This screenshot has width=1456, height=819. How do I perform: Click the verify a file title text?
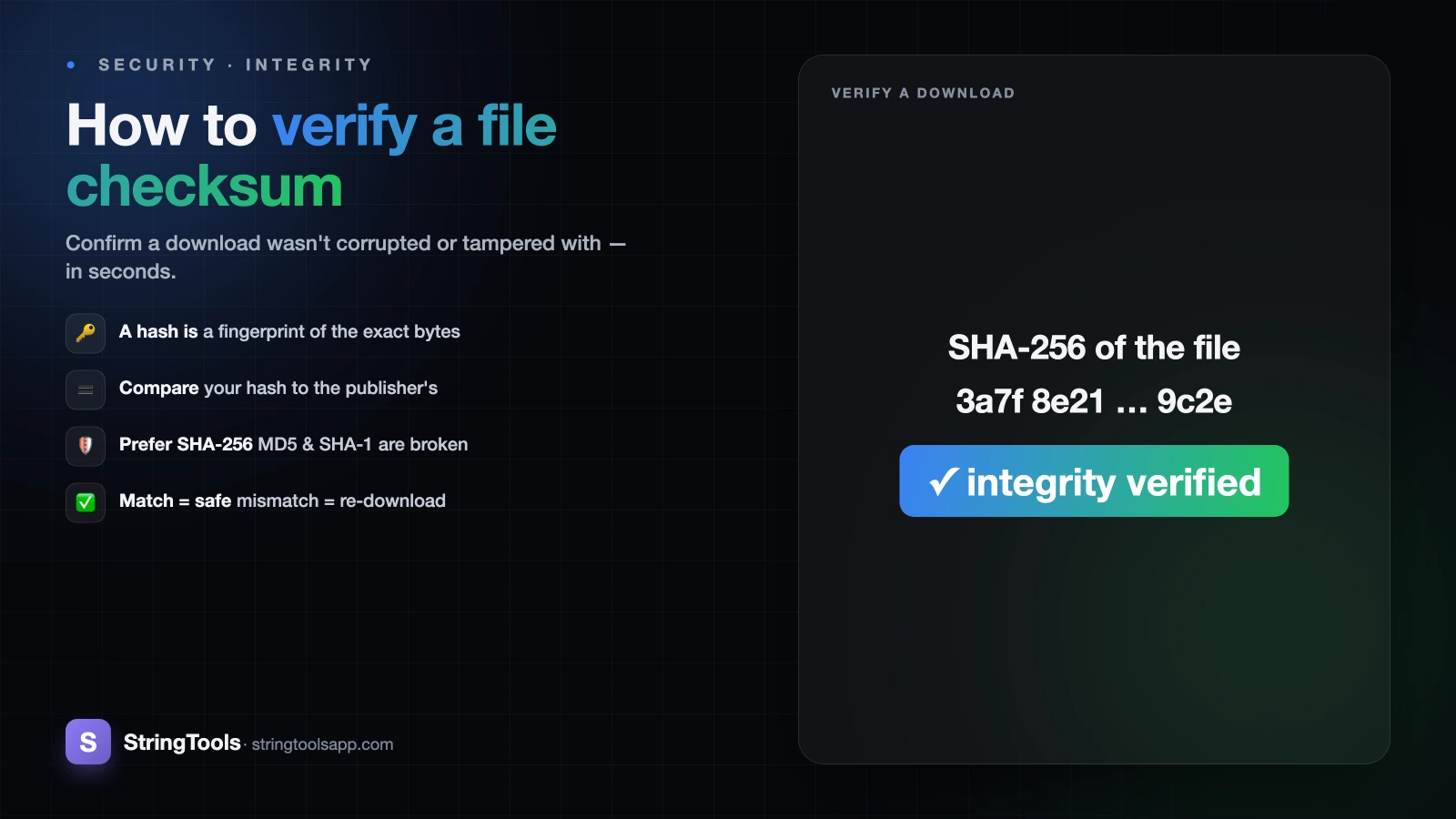coord(414,126)
